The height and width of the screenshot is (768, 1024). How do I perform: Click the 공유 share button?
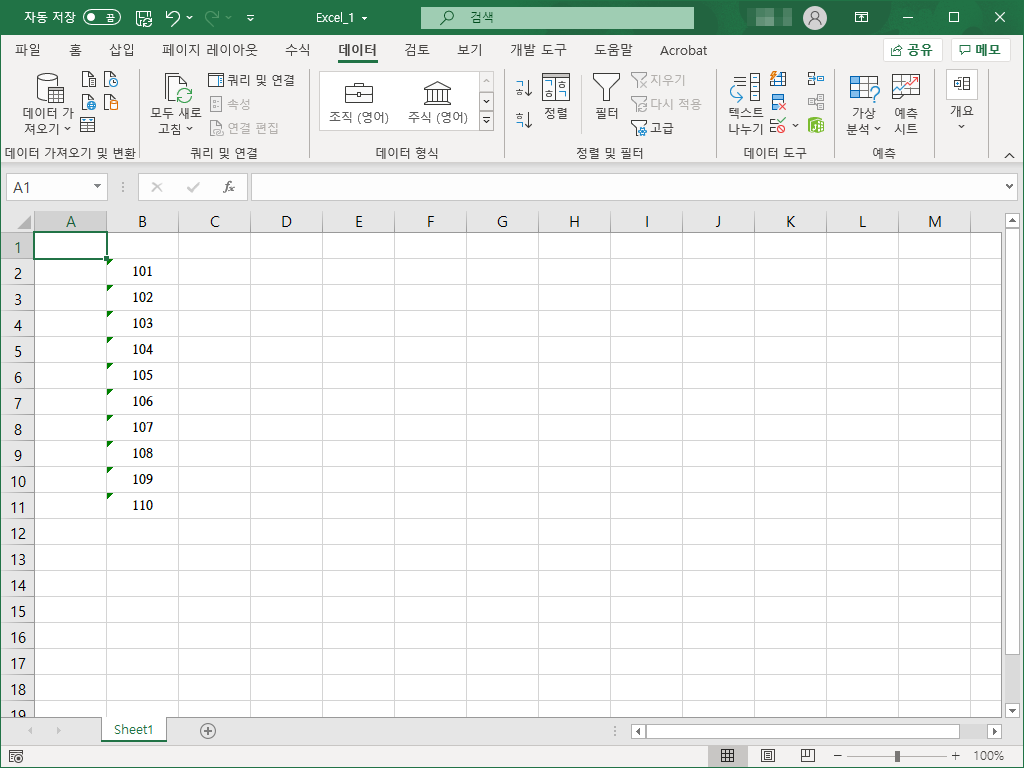(x=912, y=50)
